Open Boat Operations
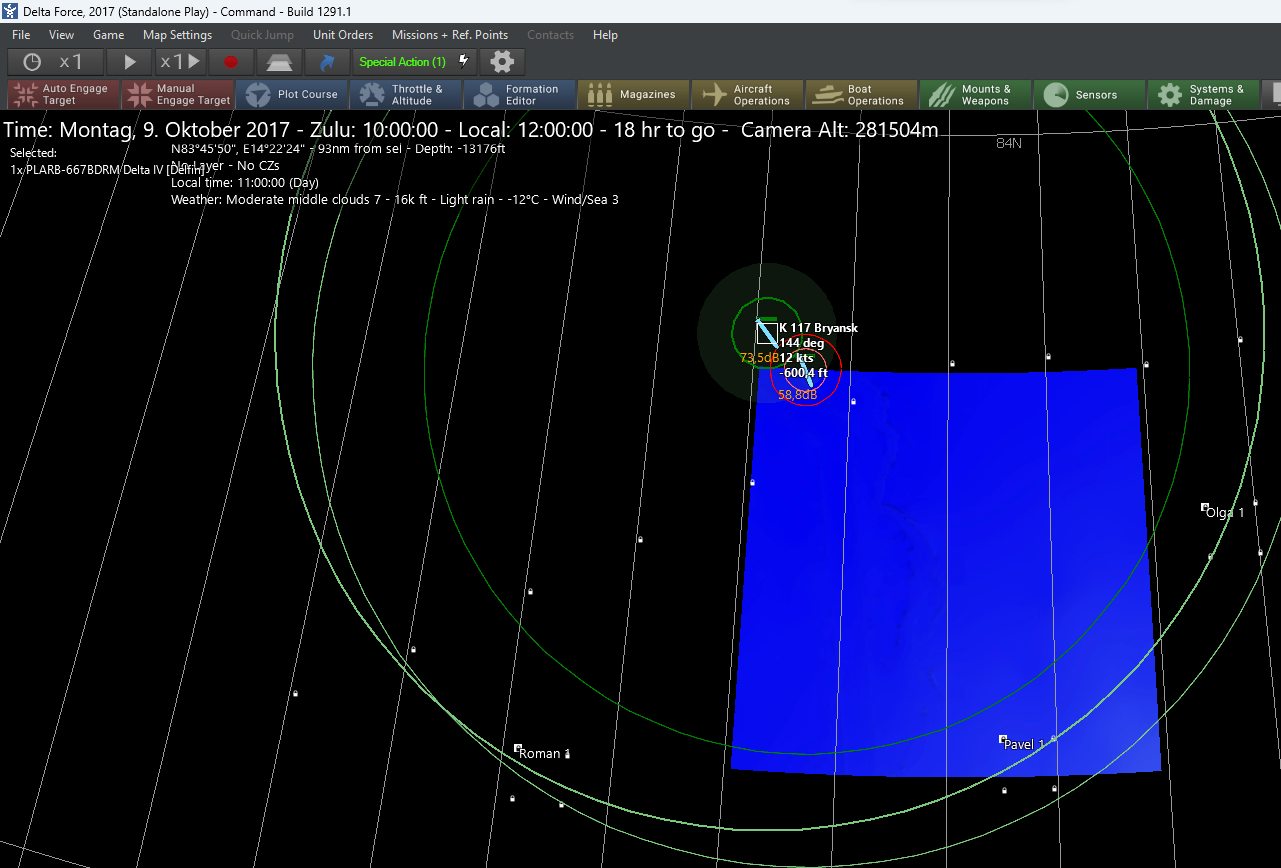The height and width of the screenshot is (868, 1281). [x=861, y=95]
